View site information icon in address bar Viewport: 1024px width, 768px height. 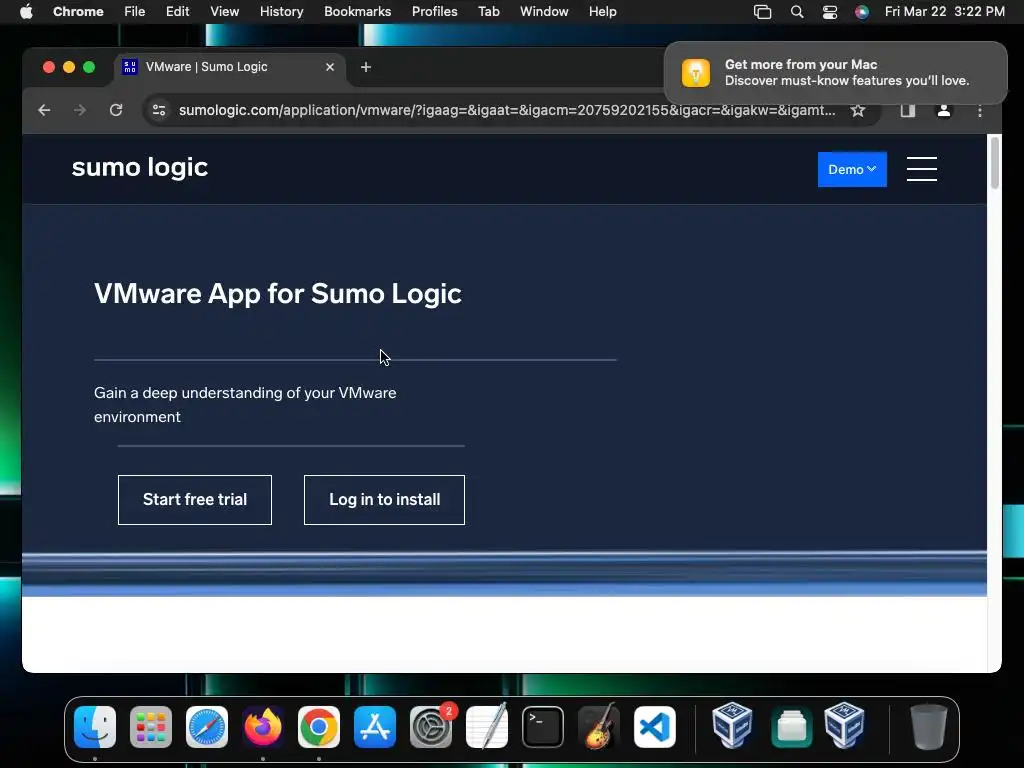(x=159, y=110)
